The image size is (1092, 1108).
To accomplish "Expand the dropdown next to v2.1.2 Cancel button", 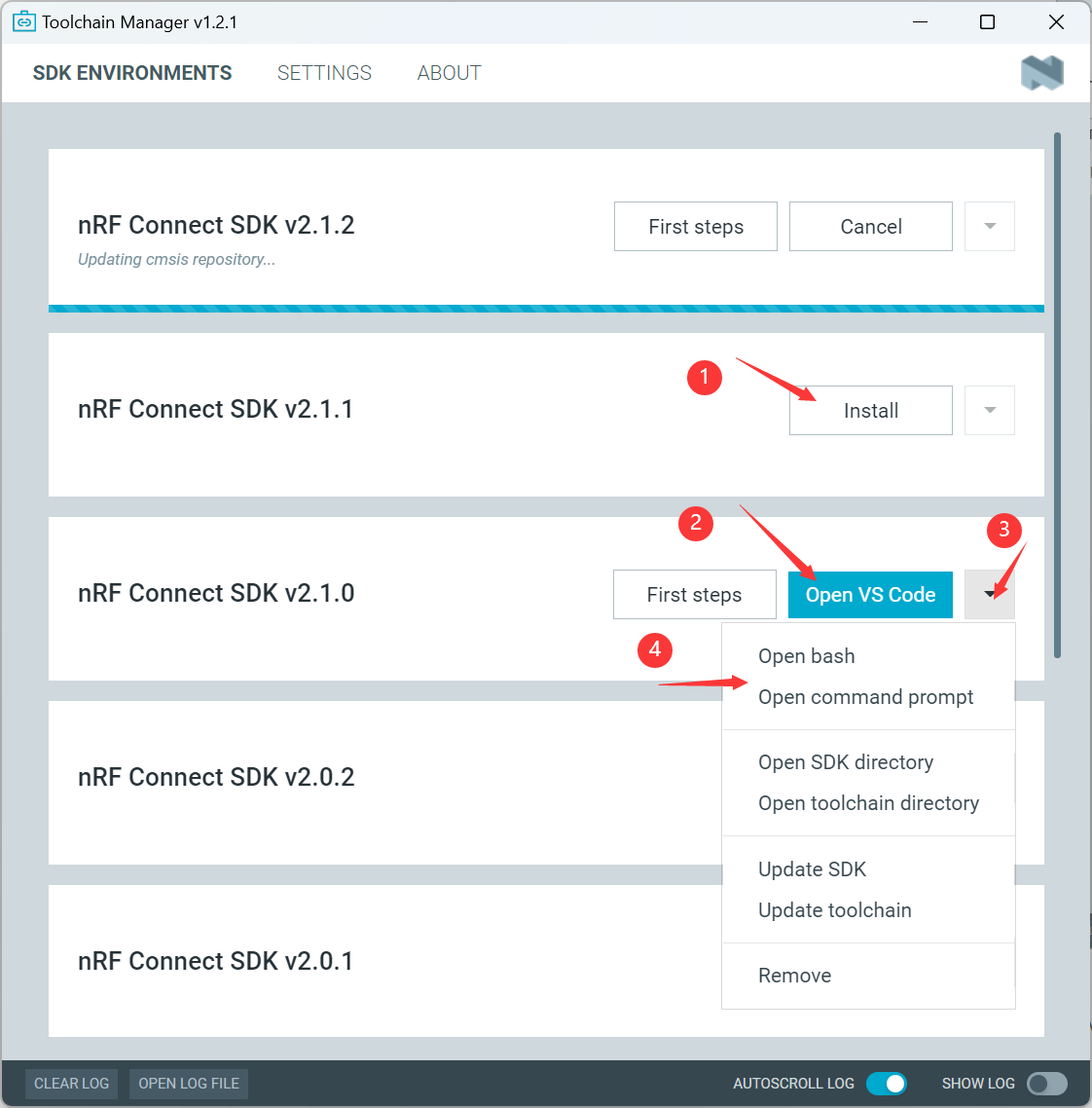I will click(x=989, y=226).
